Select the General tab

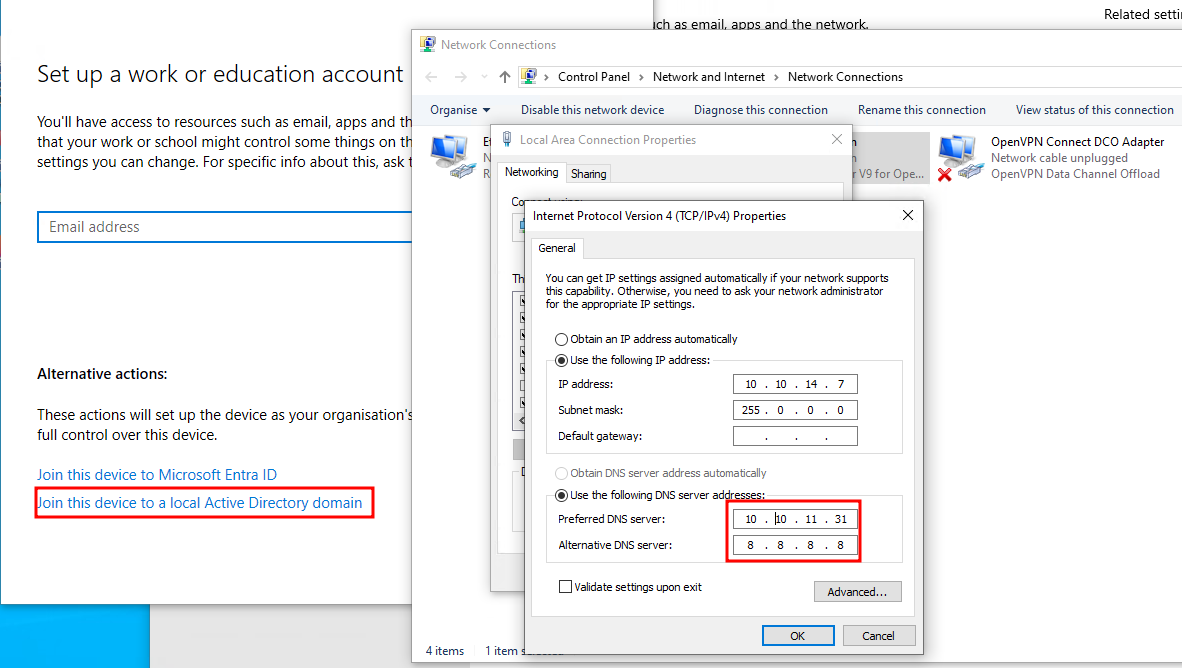click(x=556, y=248)
